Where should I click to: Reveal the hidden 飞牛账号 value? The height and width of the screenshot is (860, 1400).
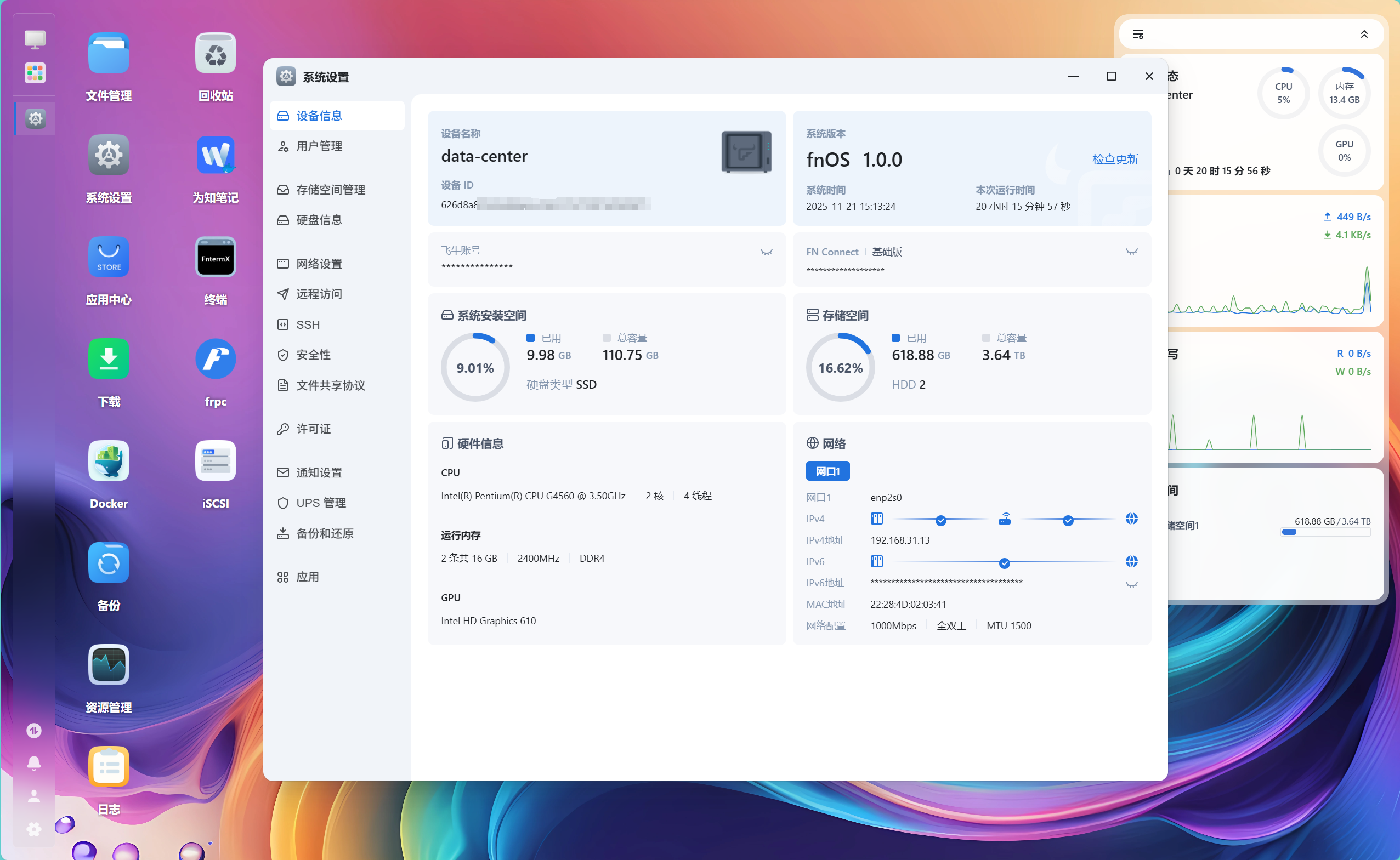click(766, 252)
